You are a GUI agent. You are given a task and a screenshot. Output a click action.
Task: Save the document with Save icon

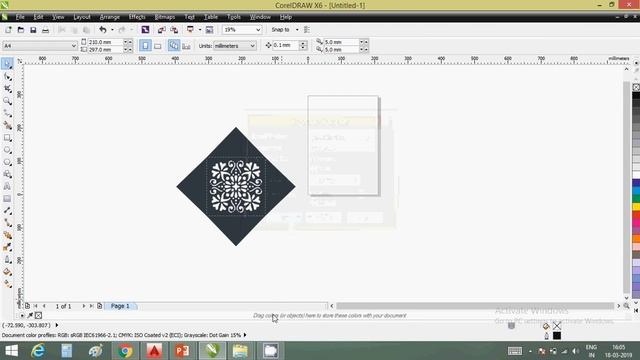[x=33, y=30]
